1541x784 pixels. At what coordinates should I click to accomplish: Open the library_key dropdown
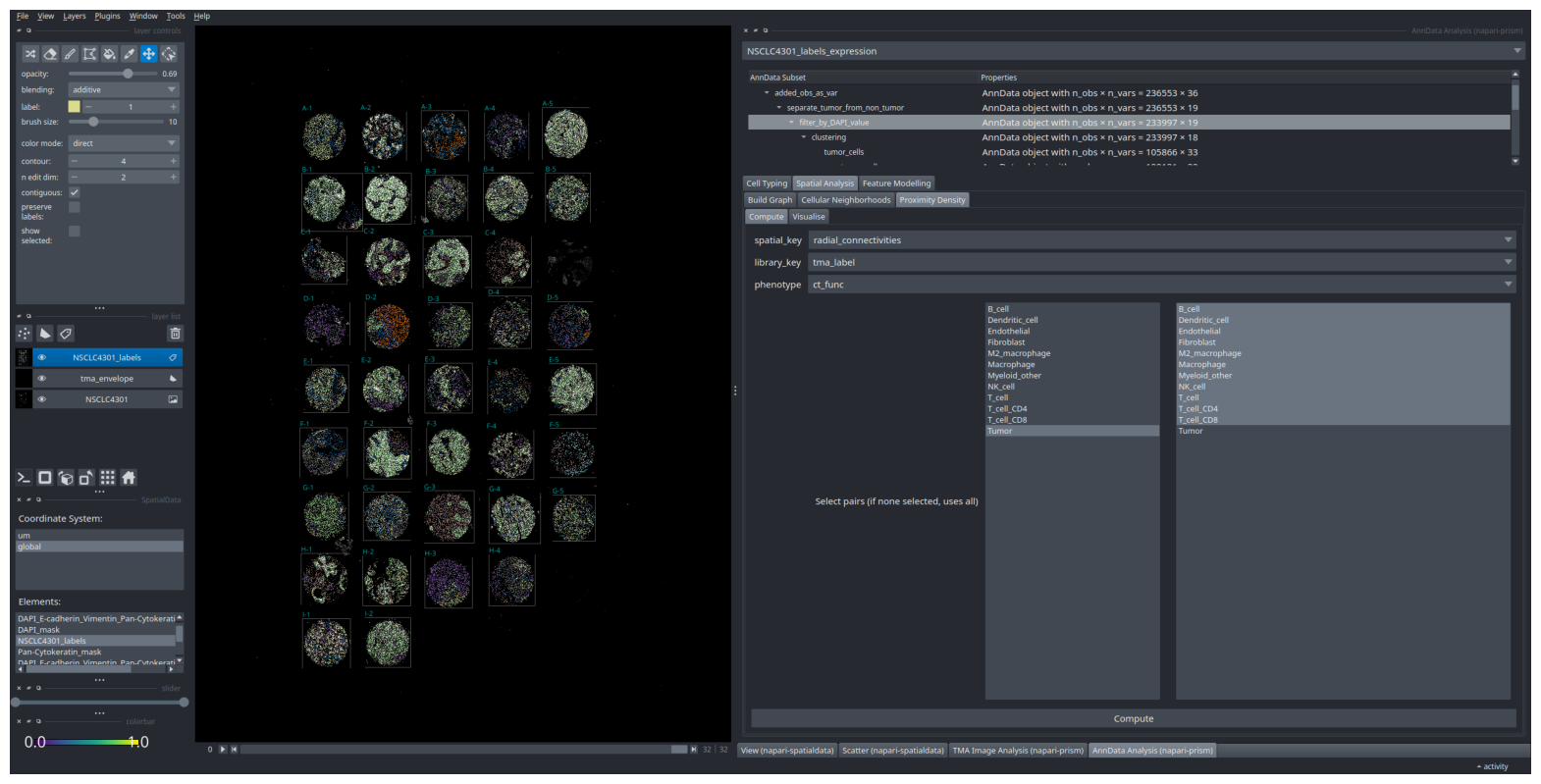coord(1162,262)
